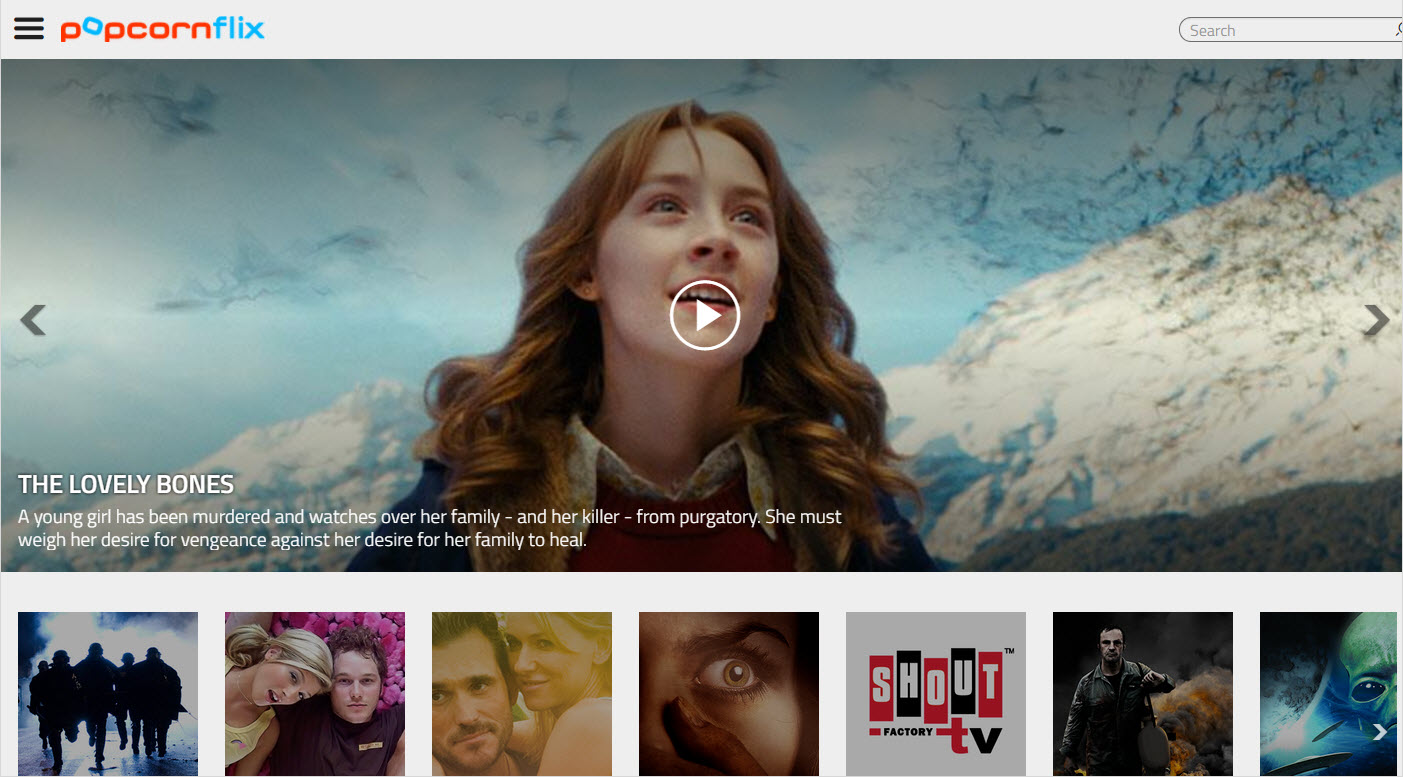Open the man with explosion thumbnail
This screenshot has width=1403, height=777.
pos(1143,694)
